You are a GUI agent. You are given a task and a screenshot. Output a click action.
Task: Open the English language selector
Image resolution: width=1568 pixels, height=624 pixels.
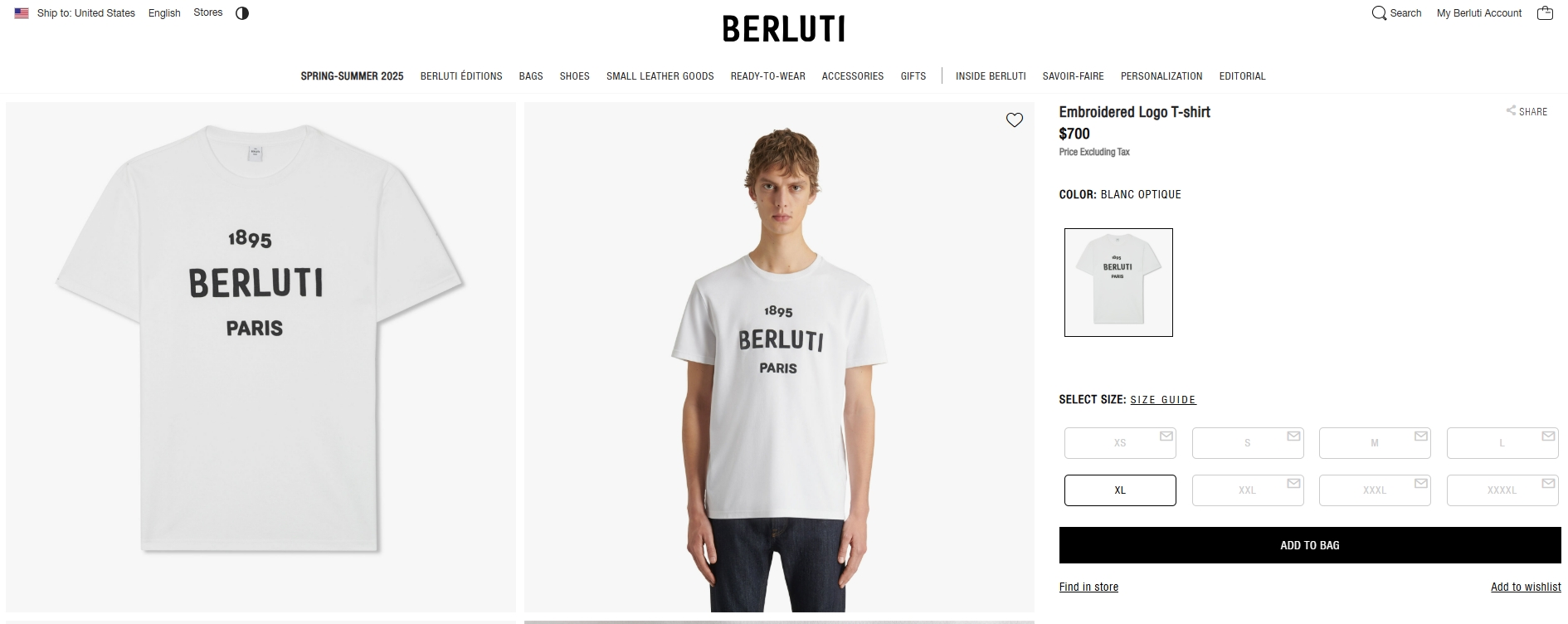164,13
